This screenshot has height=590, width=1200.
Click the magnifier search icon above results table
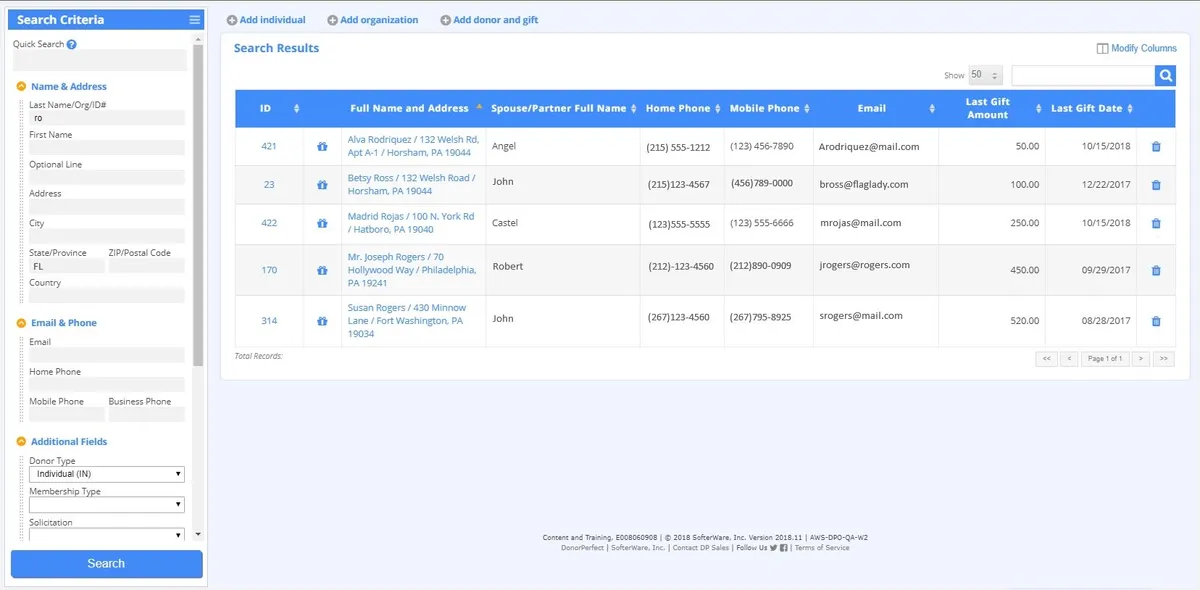[1165, 76]
